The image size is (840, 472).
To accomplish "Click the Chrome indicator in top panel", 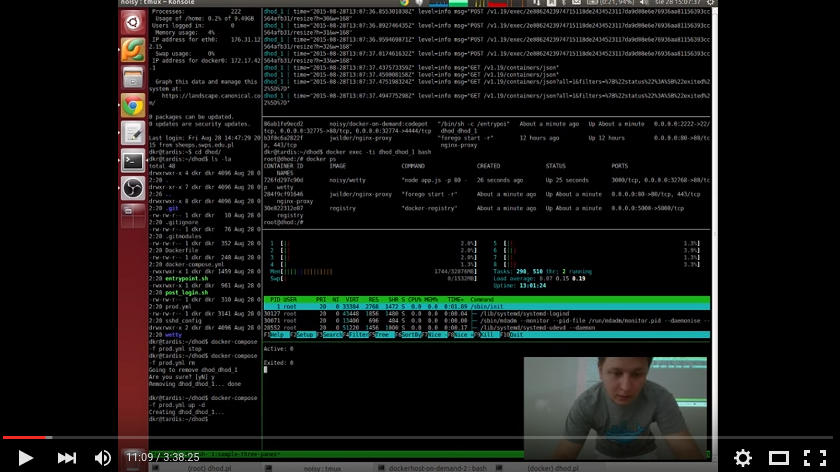I will (x=404, y=3).
